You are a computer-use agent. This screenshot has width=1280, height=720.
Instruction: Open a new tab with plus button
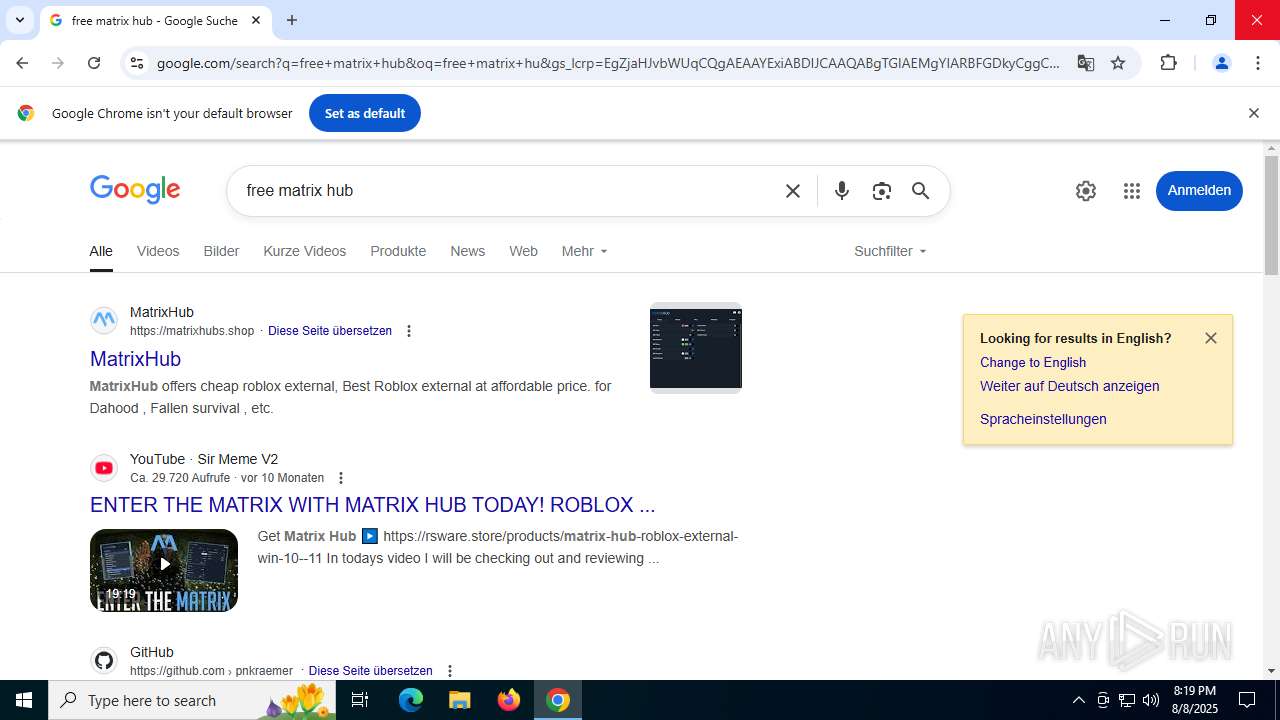click(x=292, y=20)
